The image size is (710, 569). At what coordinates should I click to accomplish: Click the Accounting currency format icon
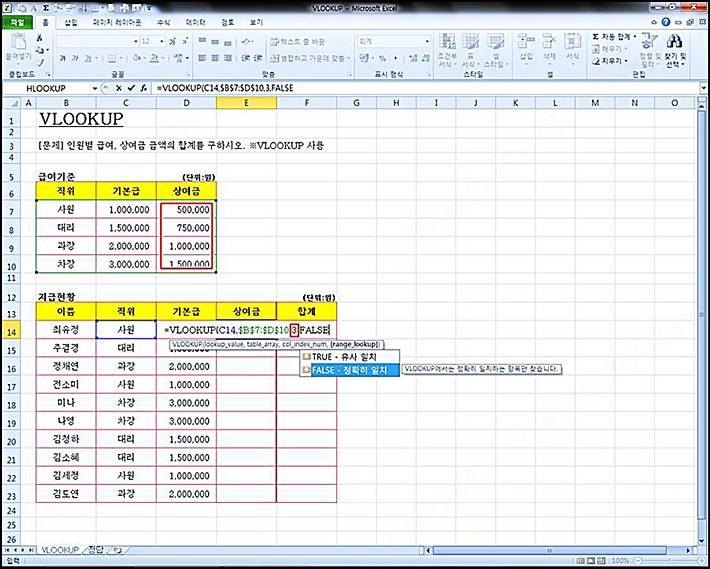[364, 58]
